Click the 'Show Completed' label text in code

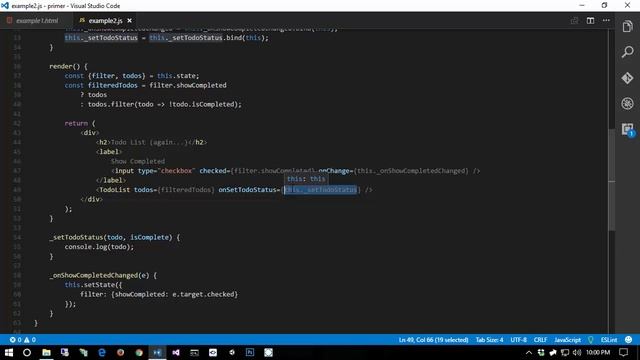138,161
